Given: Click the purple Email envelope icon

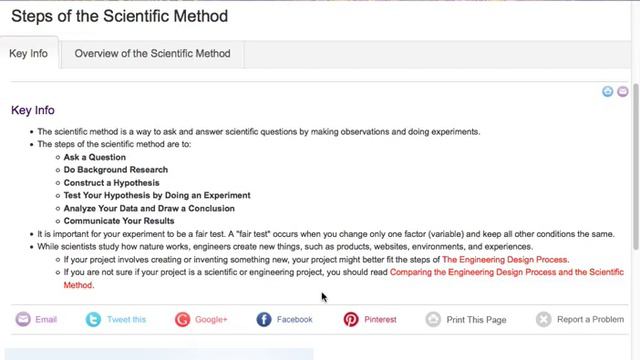Looking at the screenshot, I should [x=23, y=319].
